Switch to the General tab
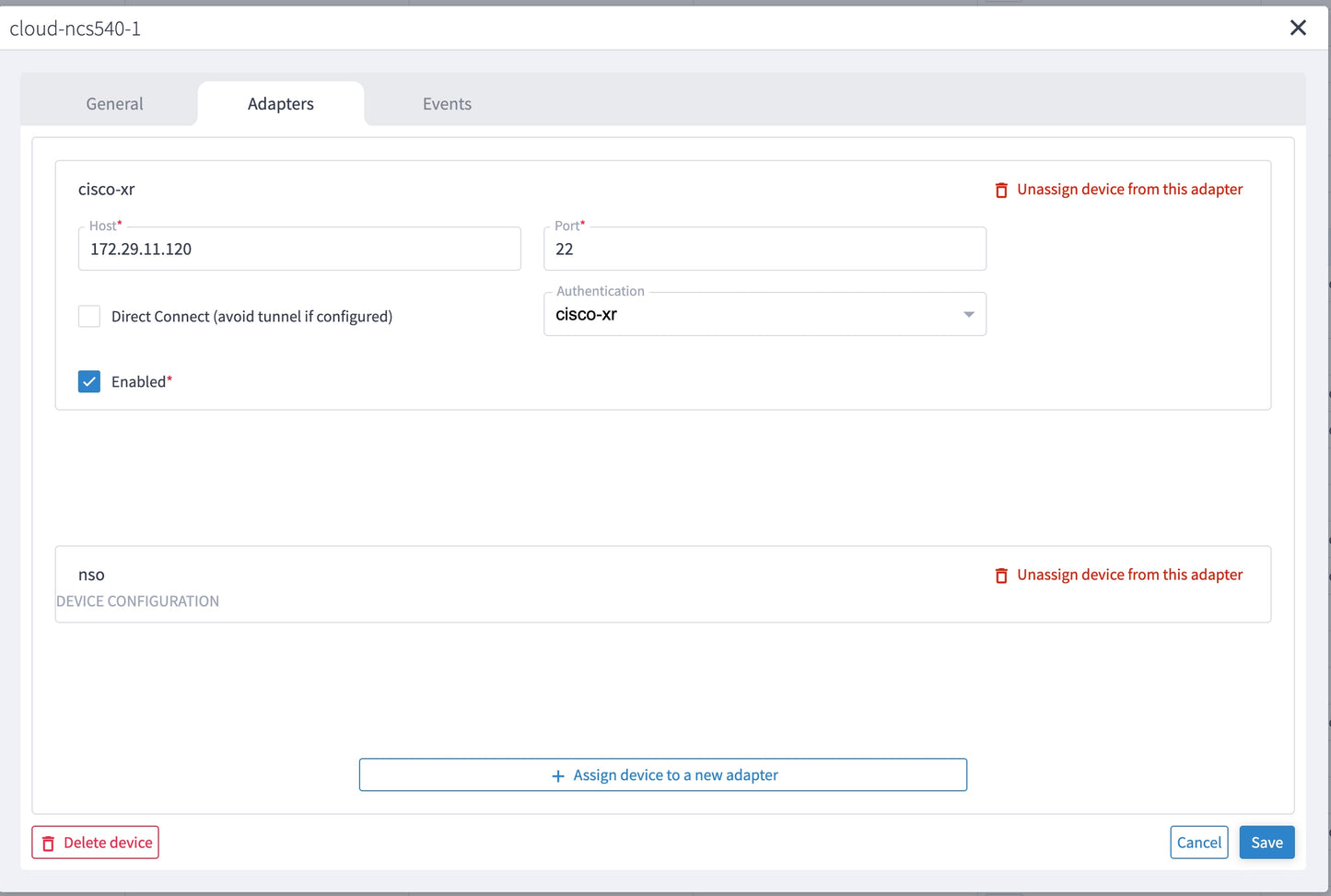 [x=113, y=103]
